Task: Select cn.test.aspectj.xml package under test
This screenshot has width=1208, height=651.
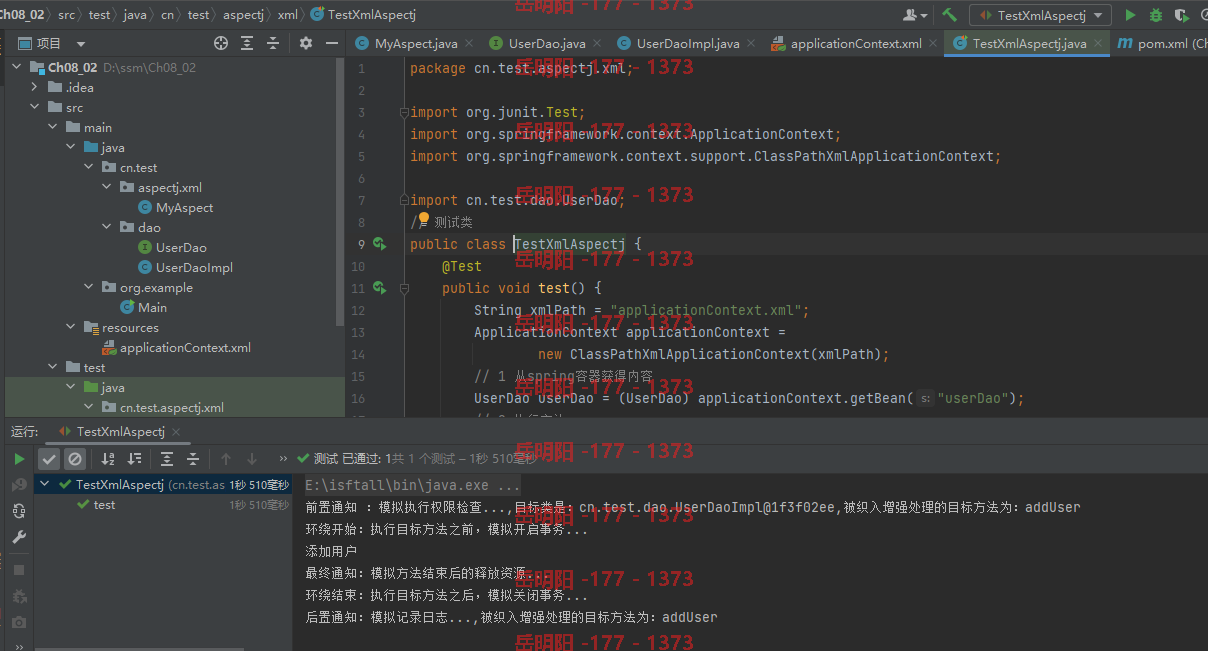Action: click(x=162, y=407)
